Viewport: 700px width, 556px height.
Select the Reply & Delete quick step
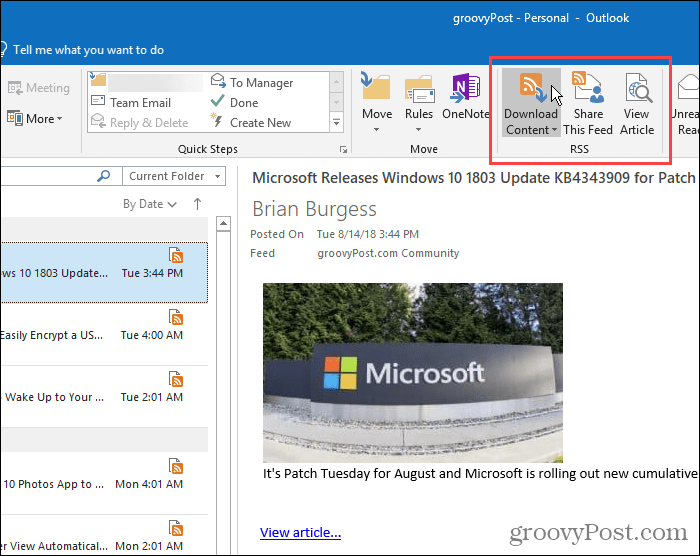coord(139,122)
